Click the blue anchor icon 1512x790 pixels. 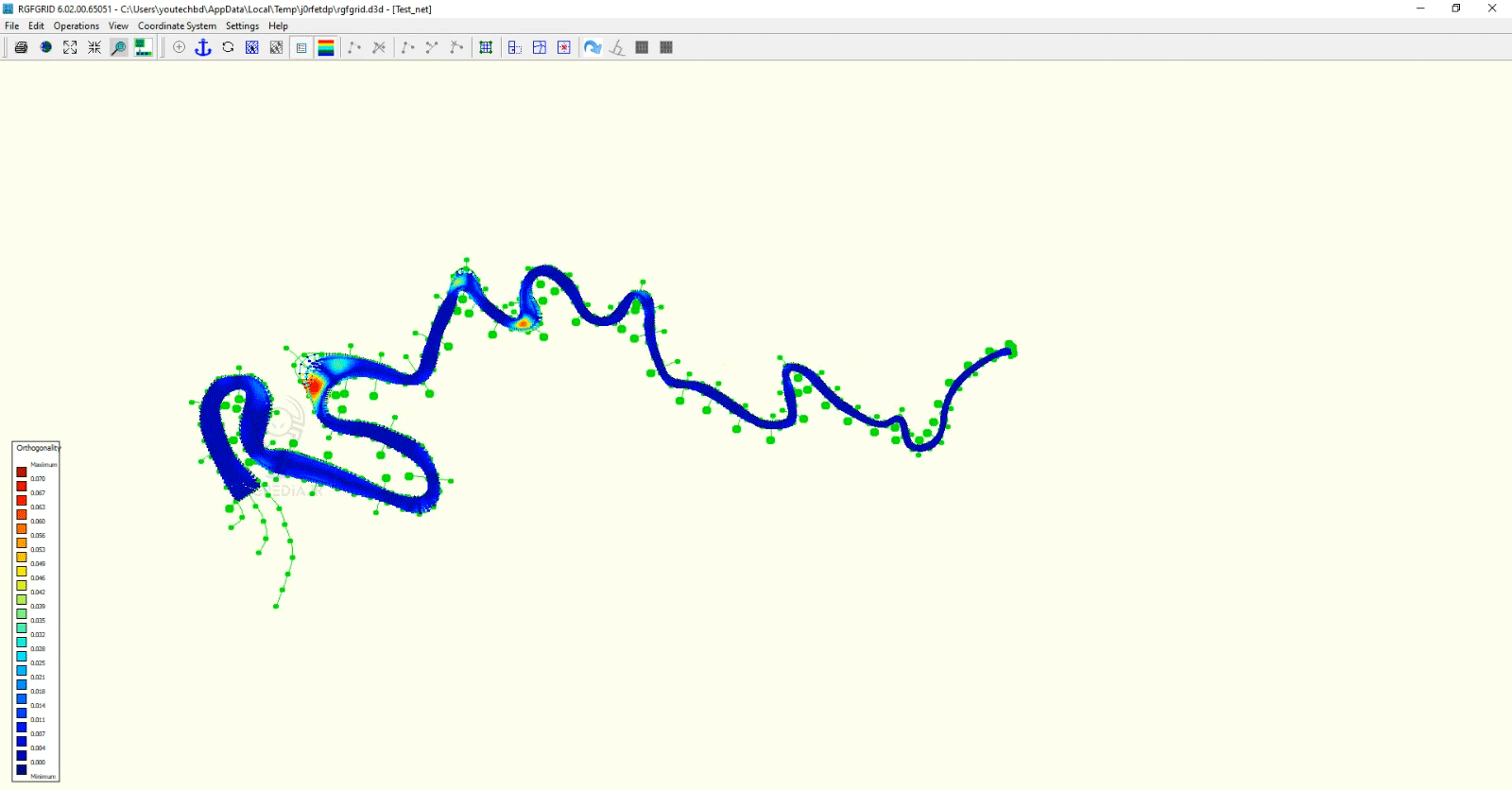203,47
